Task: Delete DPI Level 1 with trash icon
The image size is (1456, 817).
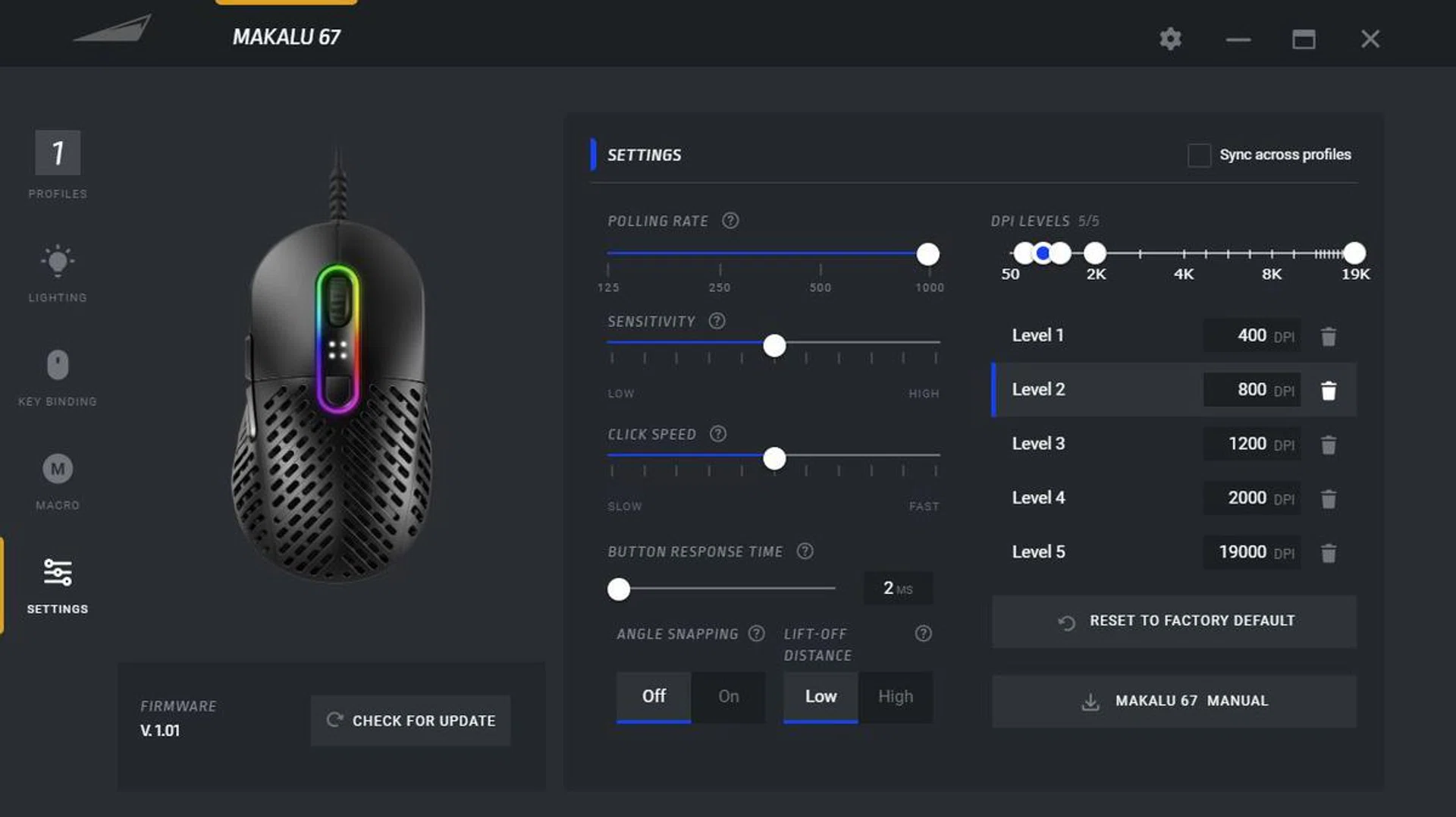Action: click(x=1328, y=336)
